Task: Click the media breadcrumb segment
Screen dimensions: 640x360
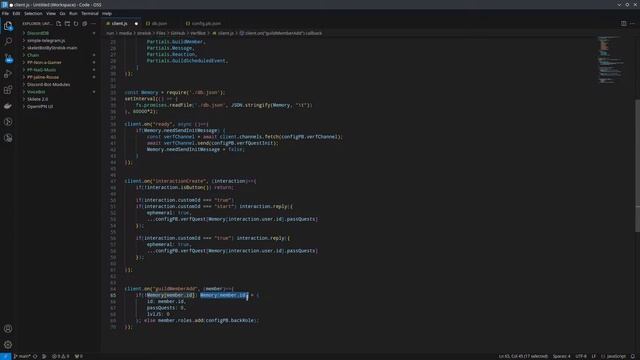Action: tap(125, 33)
